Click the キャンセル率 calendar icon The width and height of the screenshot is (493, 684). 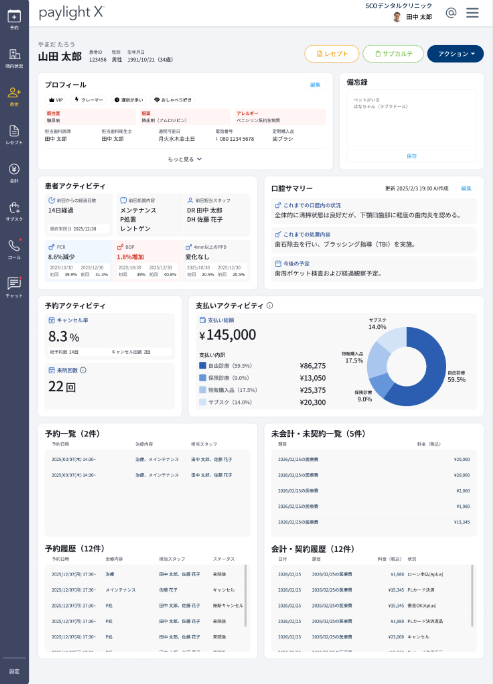(x=51, y=320)
